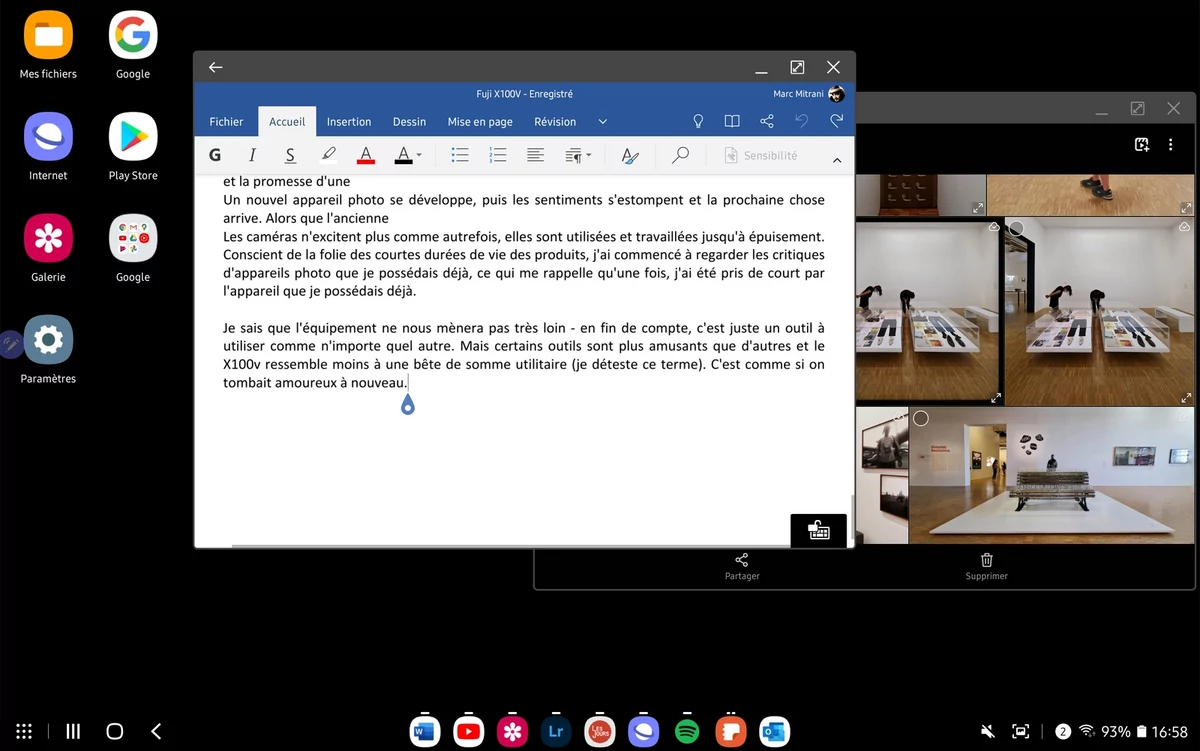Switch to the Dessin tab
The image size is (1200, 751).
[409, 122]
